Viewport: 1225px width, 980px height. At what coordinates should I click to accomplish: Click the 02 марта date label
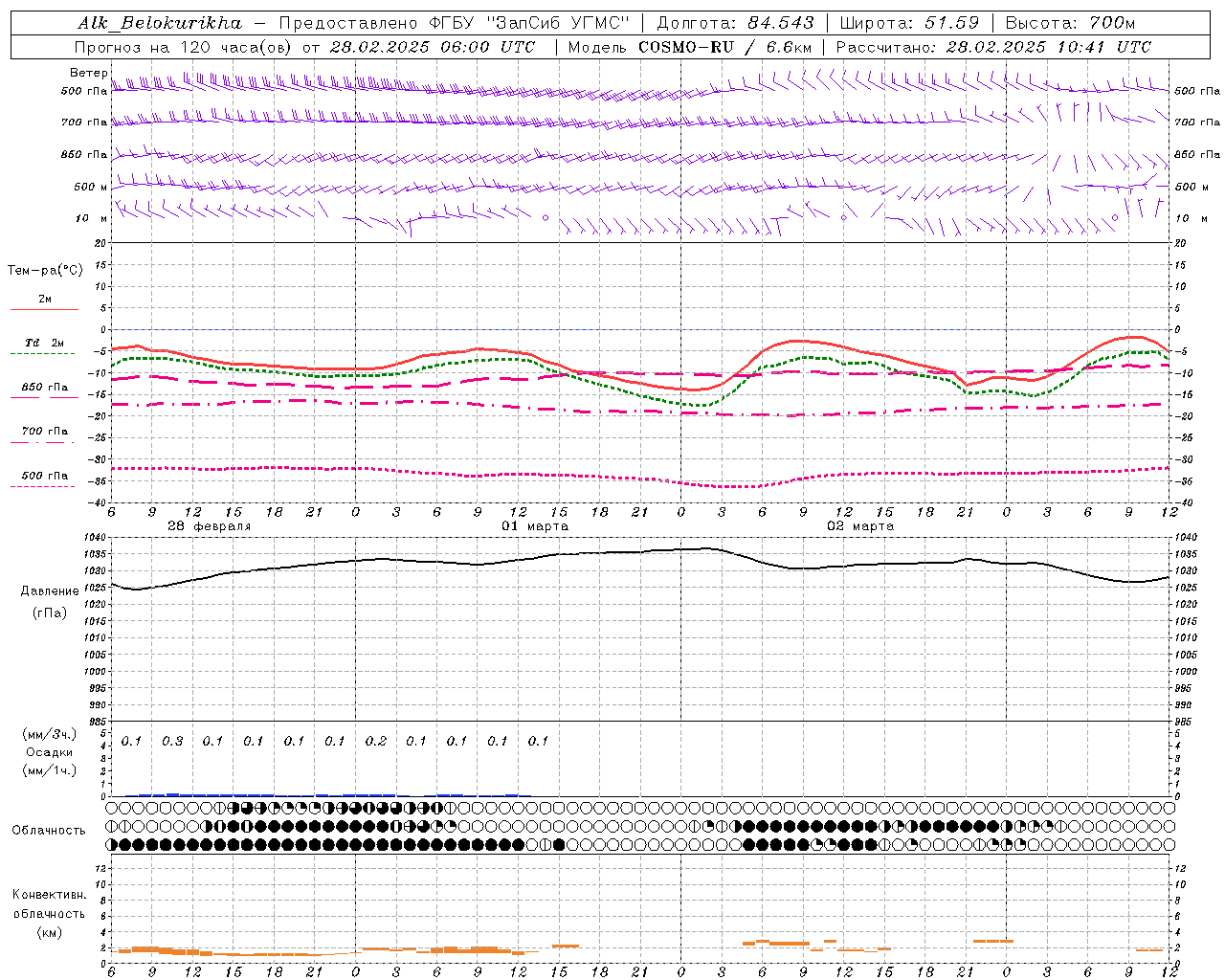860,526
